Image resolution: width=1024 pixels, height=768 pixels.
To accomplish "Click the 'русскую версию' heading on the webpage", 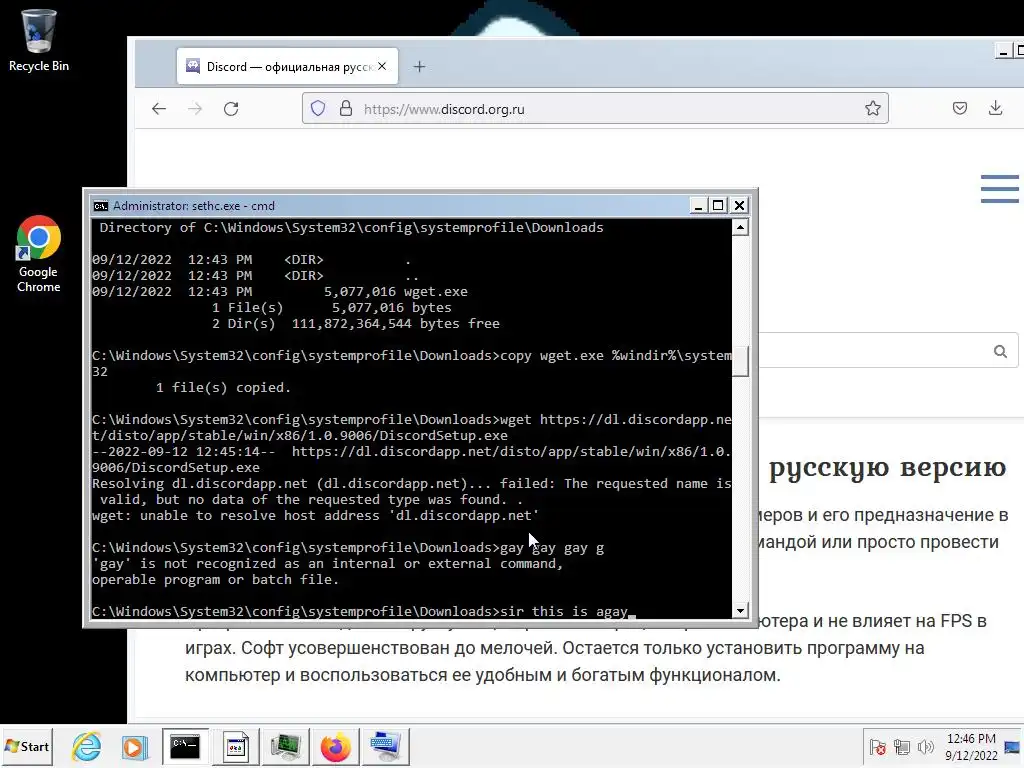I will (x=888, y=468).
